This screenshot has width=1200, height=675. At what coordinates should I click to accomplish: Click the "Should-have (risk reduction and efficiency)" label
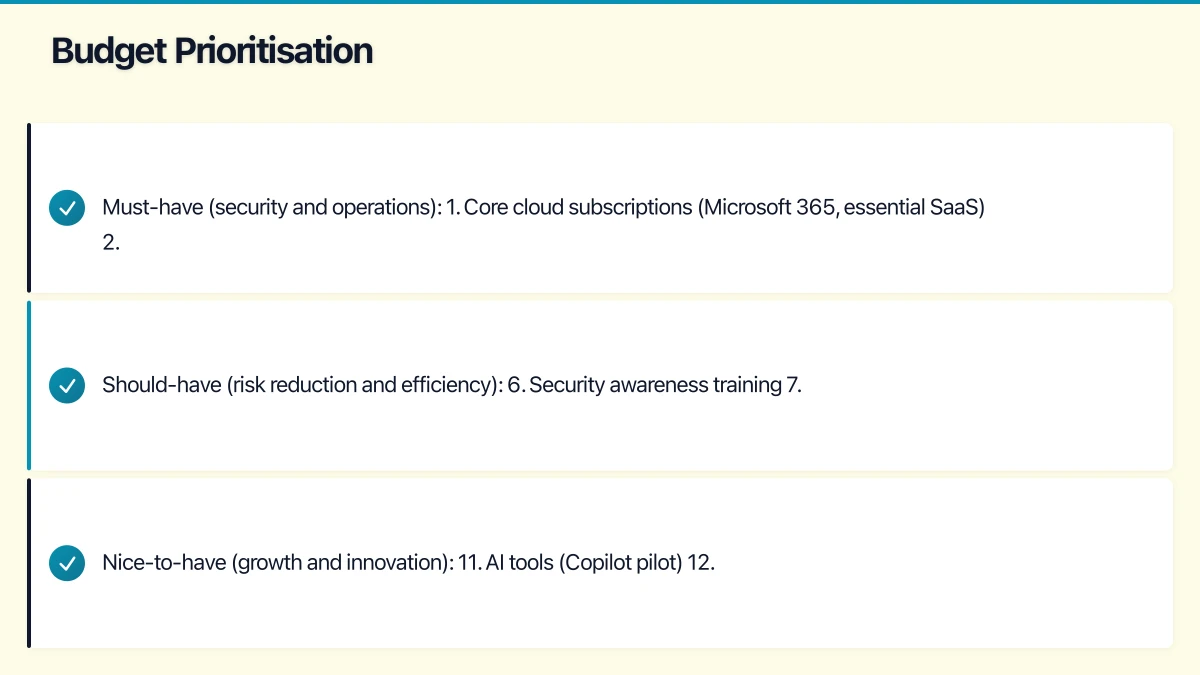pos(301,385)
